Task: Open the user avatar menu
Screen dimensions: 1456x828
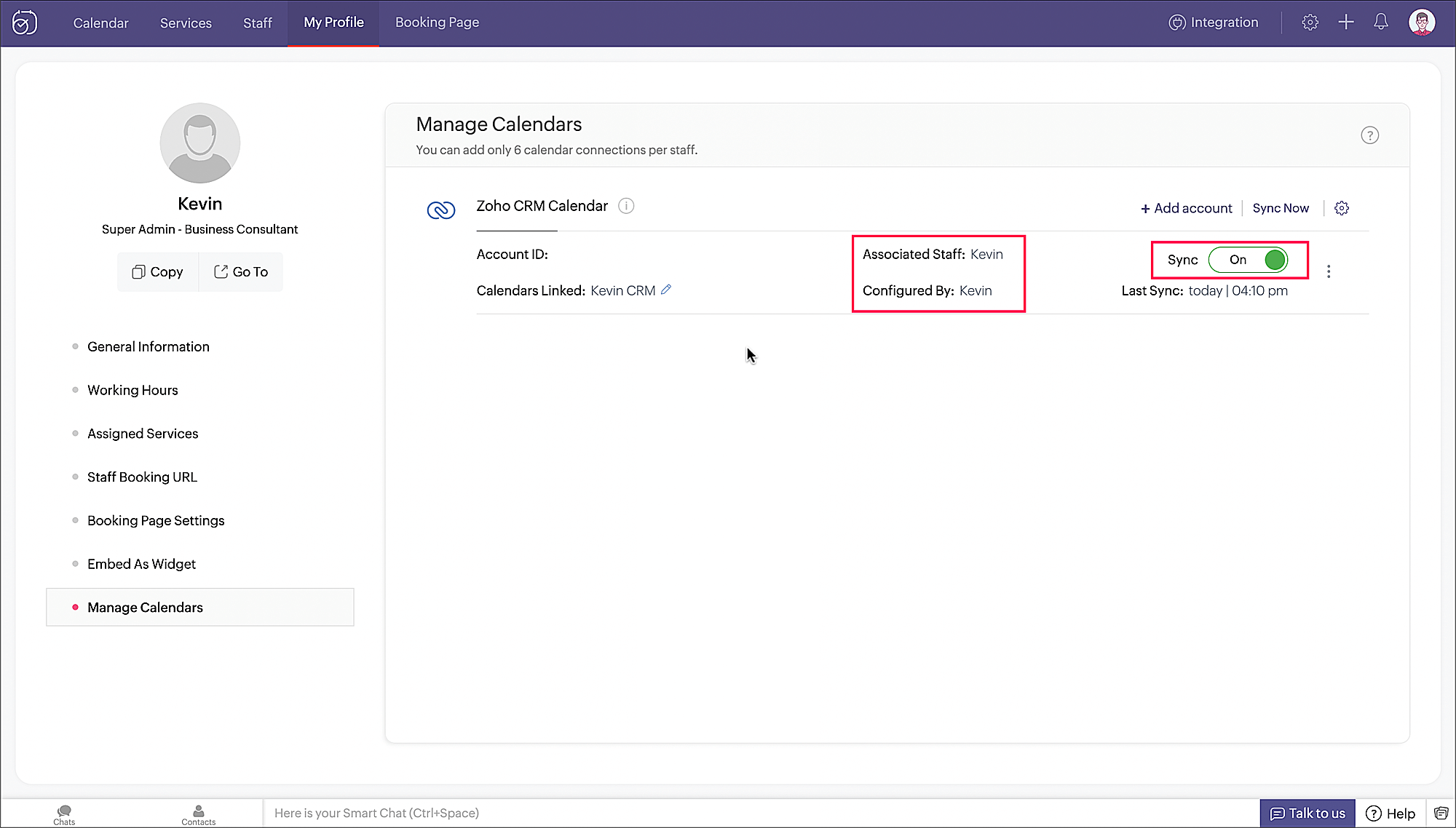Action: [1422, 23]
